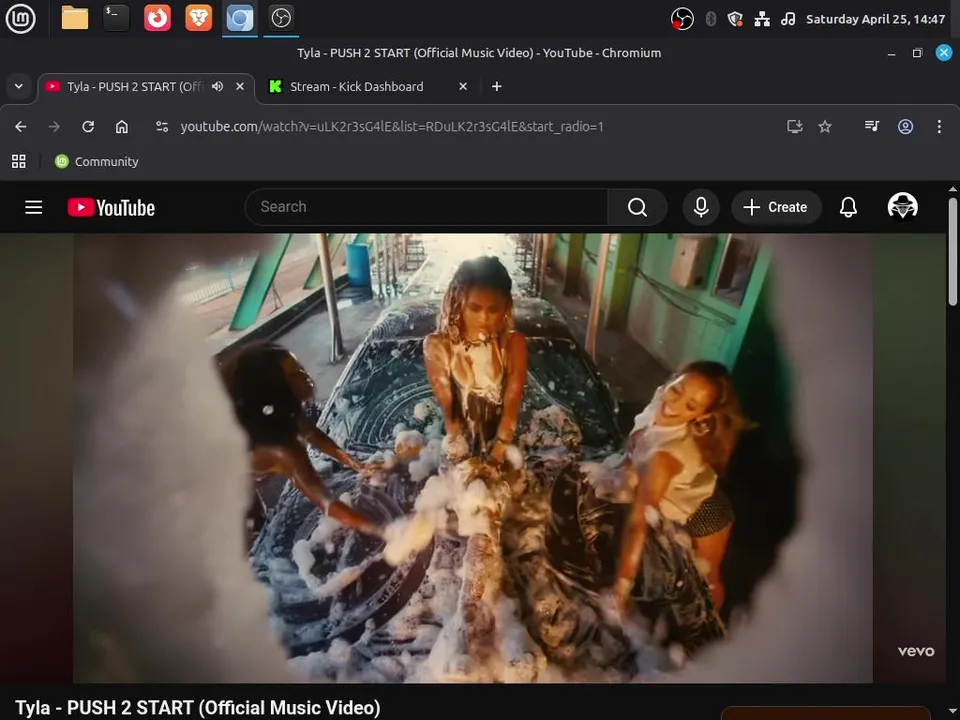Open the Files manager from panel
The image size is (960, 720).
(x=75, y=18)
